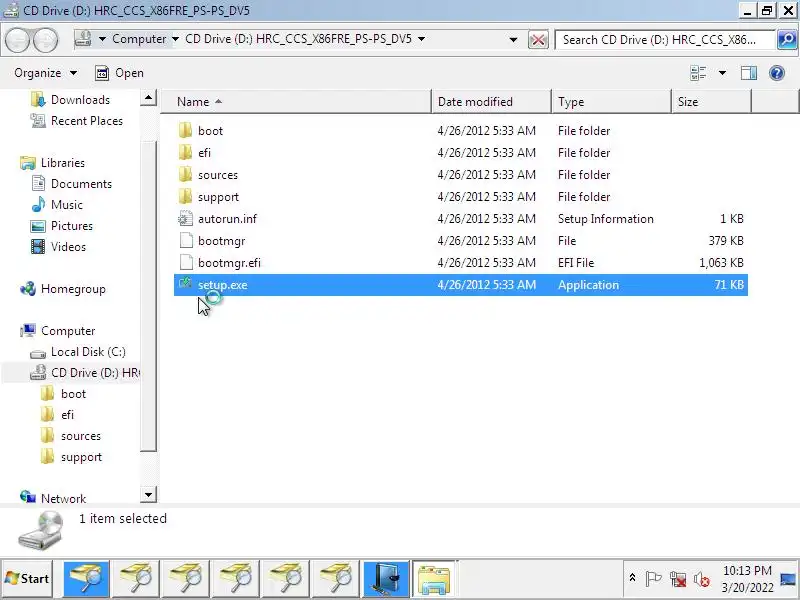
Task: Sort by the Date modified column header
Action: coord(491,102)
